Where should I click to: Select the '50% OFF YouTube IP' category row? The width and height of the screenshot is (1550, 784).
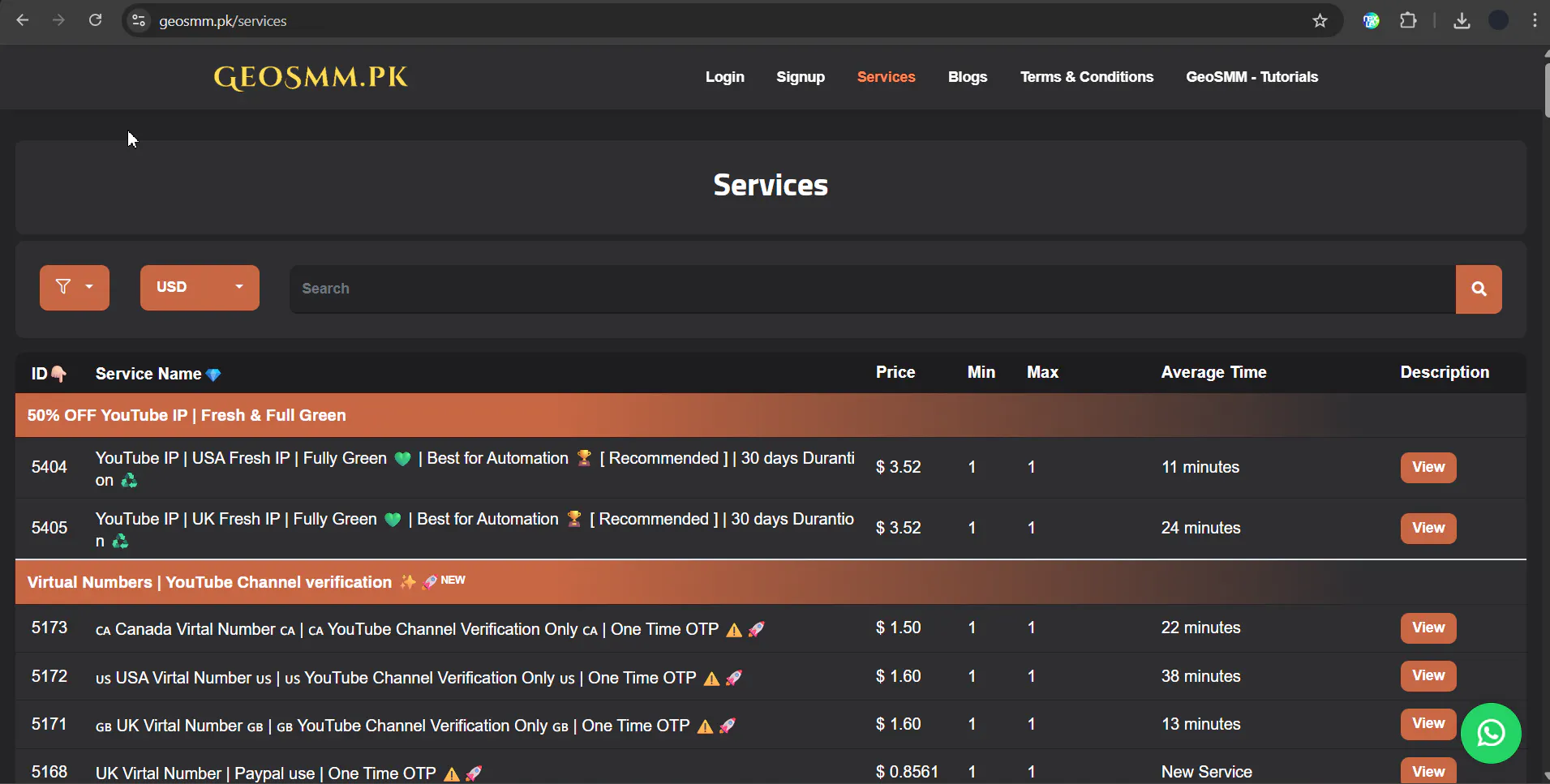click(771, 415)
